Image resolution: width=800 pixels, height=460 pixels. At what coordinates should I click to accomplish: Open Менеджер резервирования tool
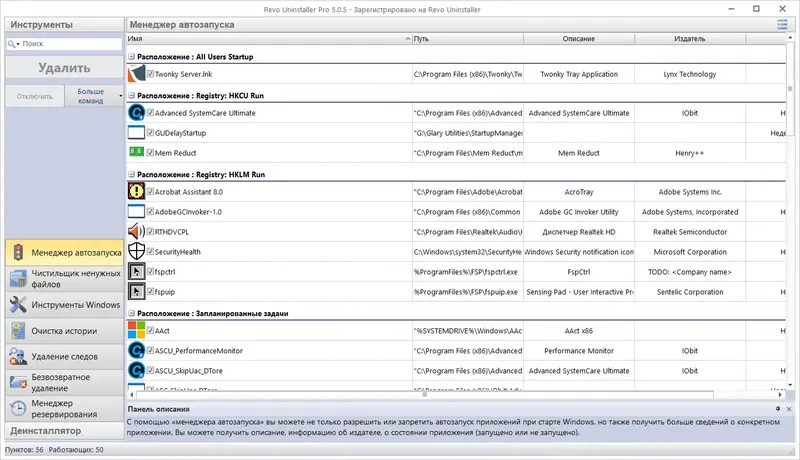64,408
